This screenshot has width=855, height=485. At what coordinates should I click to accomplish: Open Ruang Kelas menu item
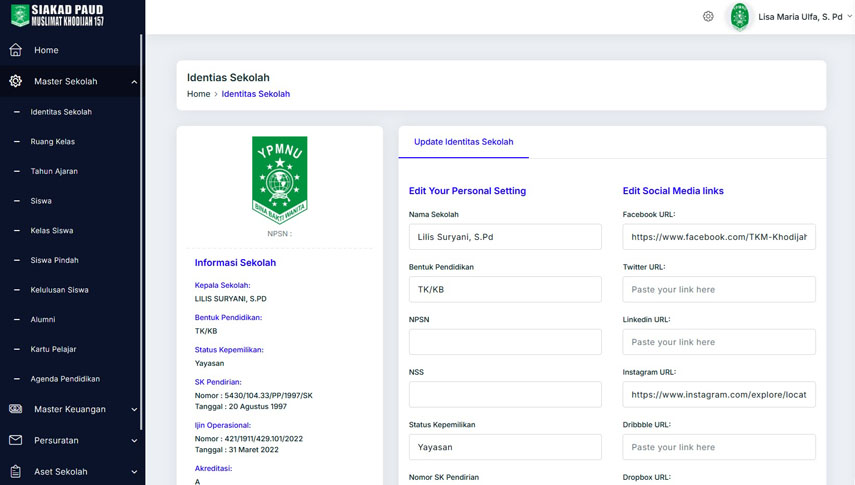click(x=52, y=142)
